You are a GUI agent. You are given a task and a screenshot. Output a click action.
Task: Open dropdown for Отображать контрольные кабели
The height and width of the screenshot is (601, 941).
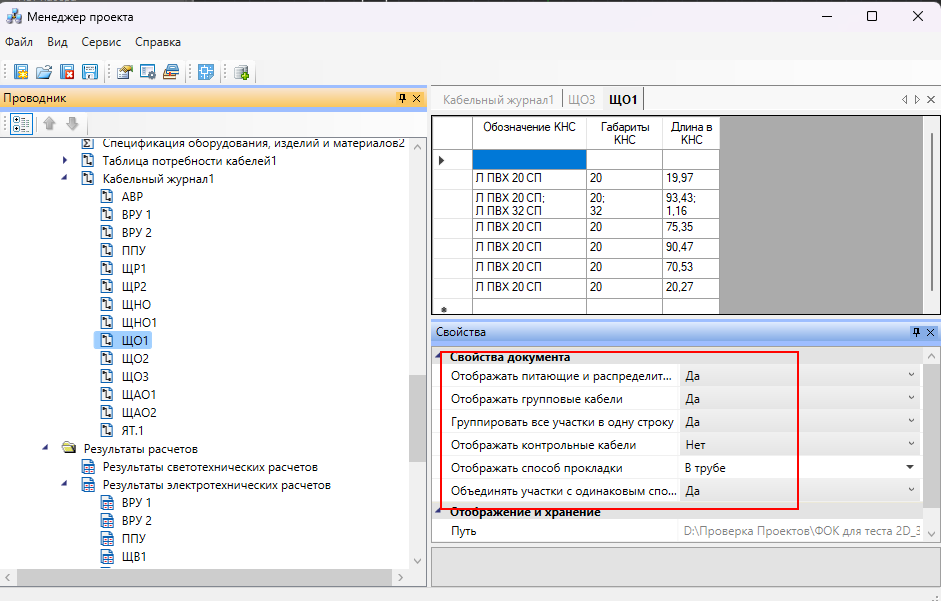coord(910,444)
